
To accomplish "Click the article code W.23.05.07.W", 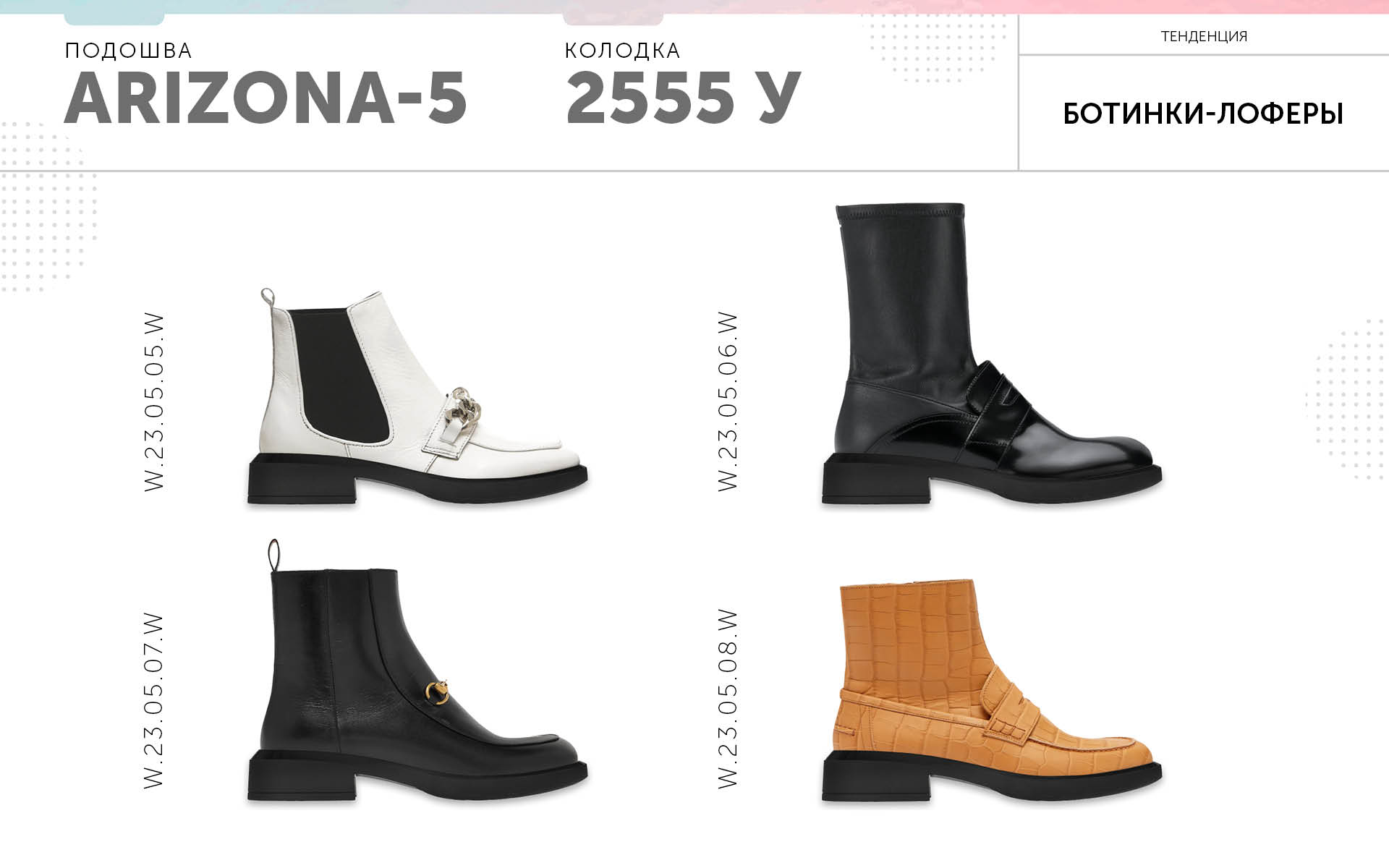I will click(154, 701).
